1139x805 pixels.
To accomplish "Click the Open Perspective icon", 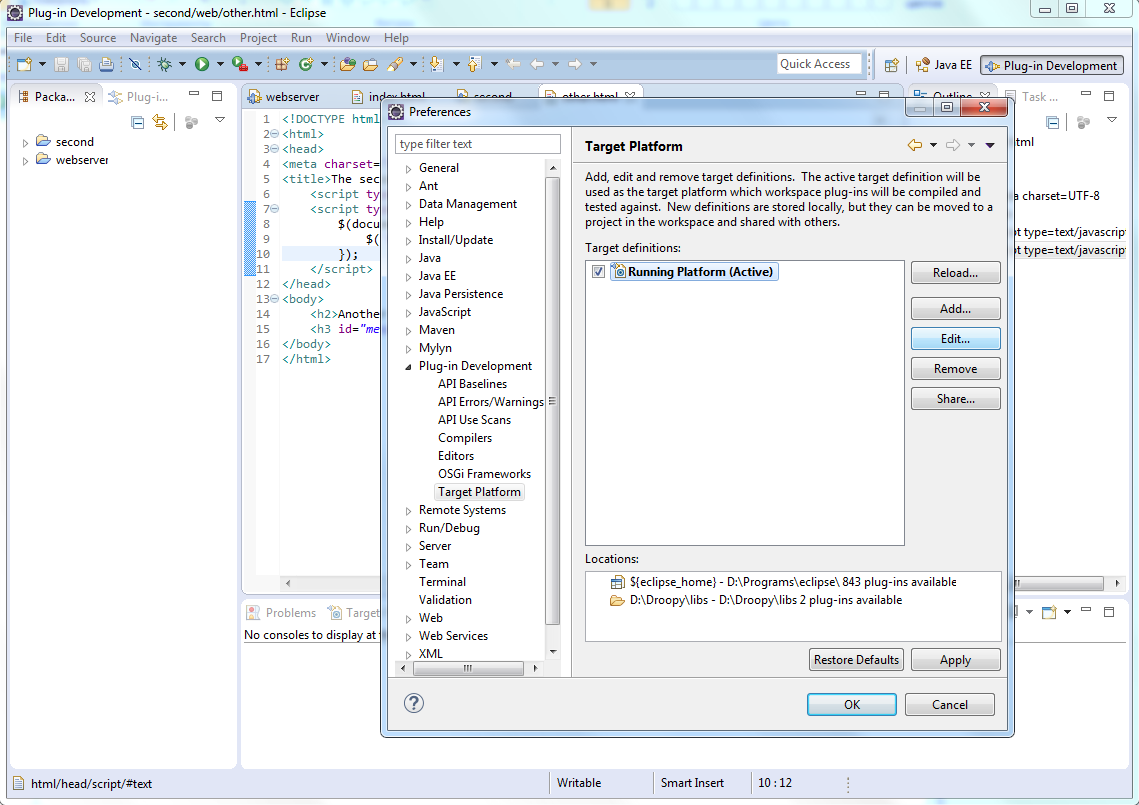I will coord(891,65).
